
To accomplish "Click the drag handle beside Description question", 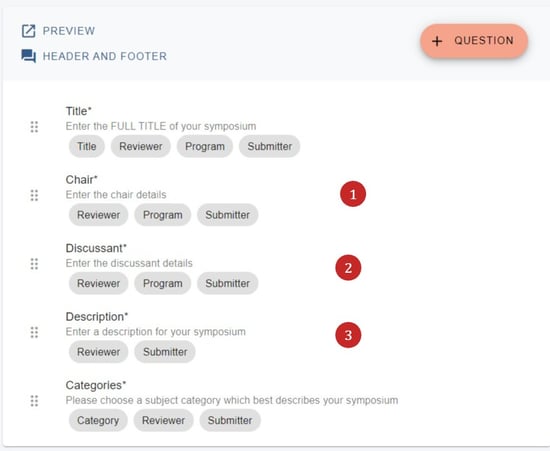I will point(34,332).
